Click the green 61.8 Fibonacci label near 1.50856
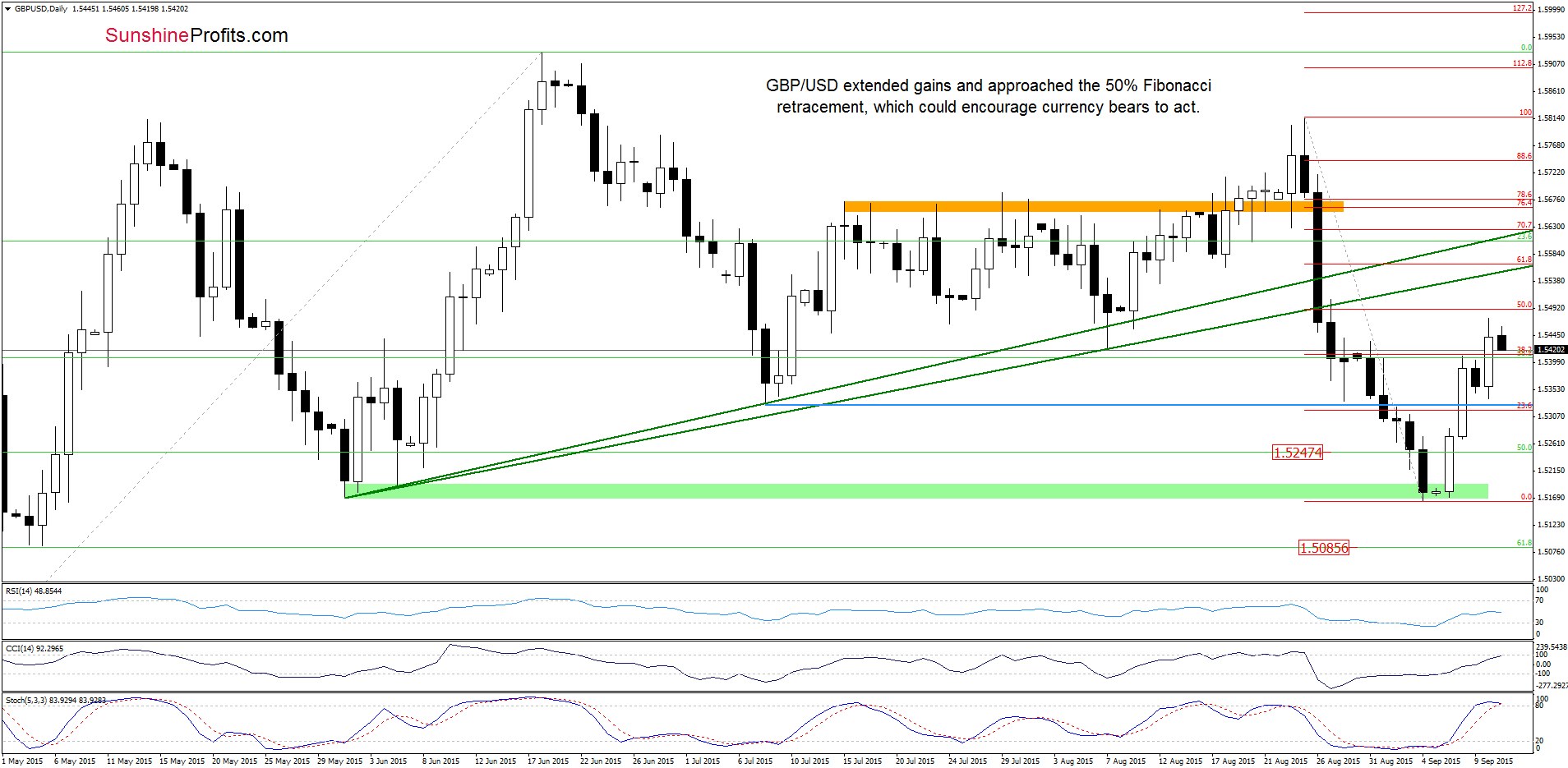Viewport: 1568px width, 768px height. coord(1524,543)
